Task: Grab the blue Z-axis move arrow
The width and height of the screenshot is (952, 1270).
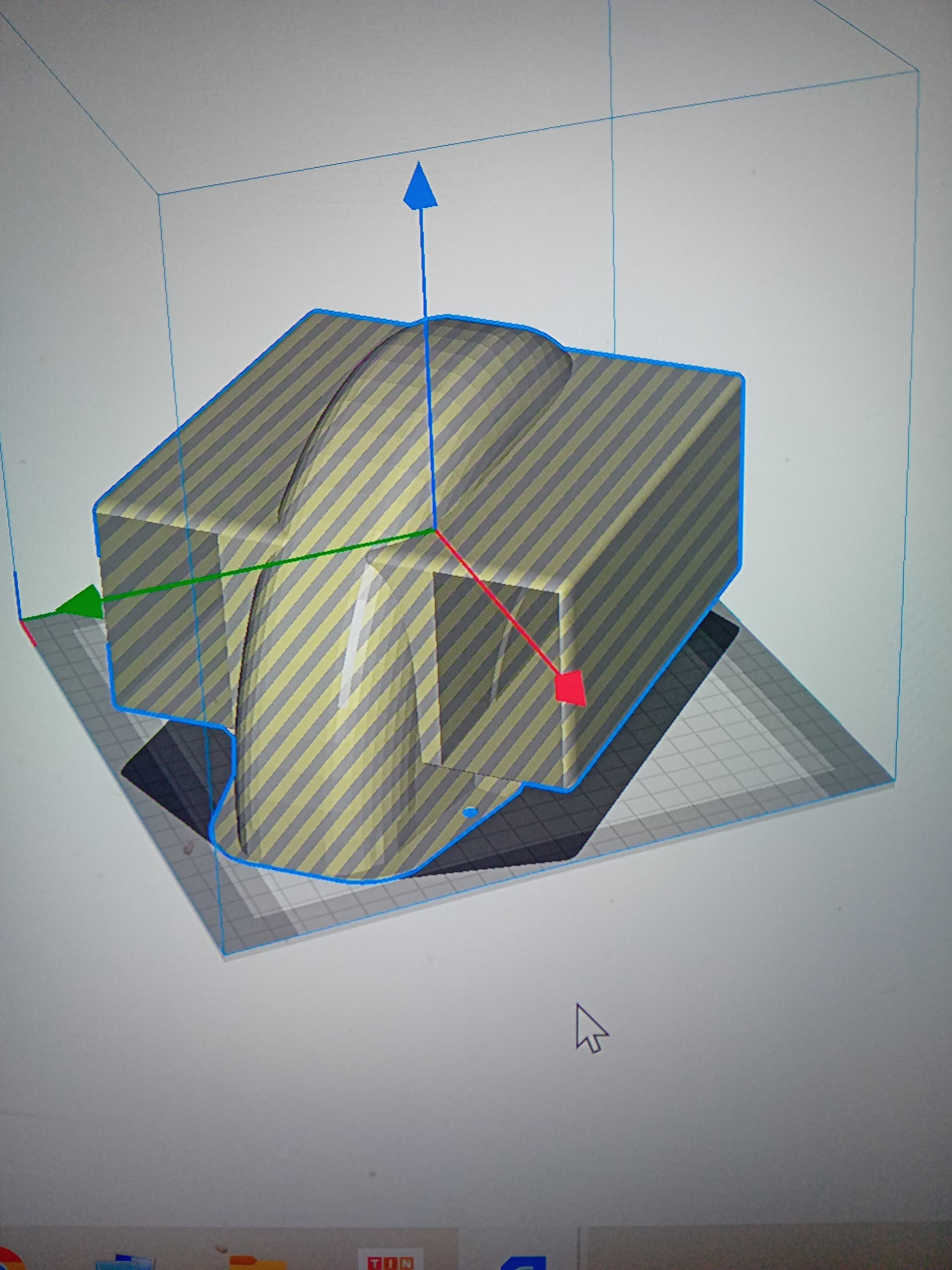Action: 419,186
